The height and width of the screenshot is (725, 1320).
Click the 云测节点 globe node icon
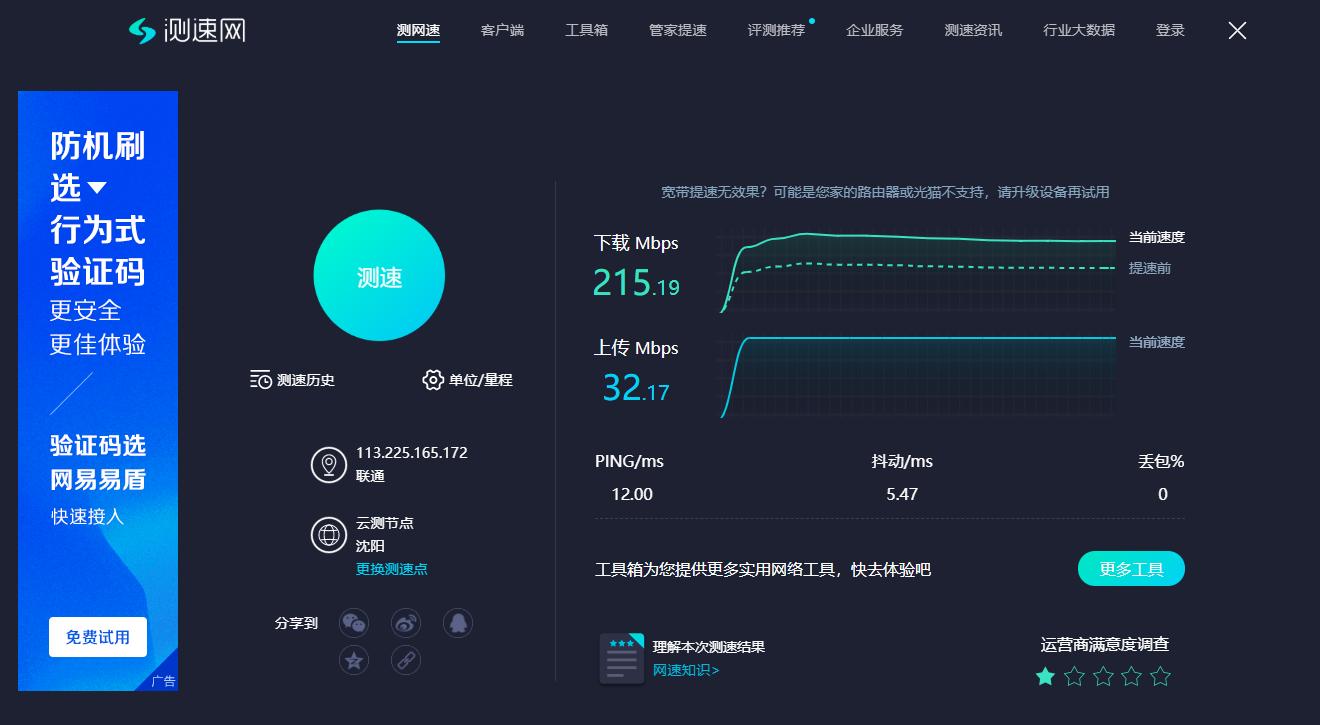pyautogui.click(x=329, y=535)
